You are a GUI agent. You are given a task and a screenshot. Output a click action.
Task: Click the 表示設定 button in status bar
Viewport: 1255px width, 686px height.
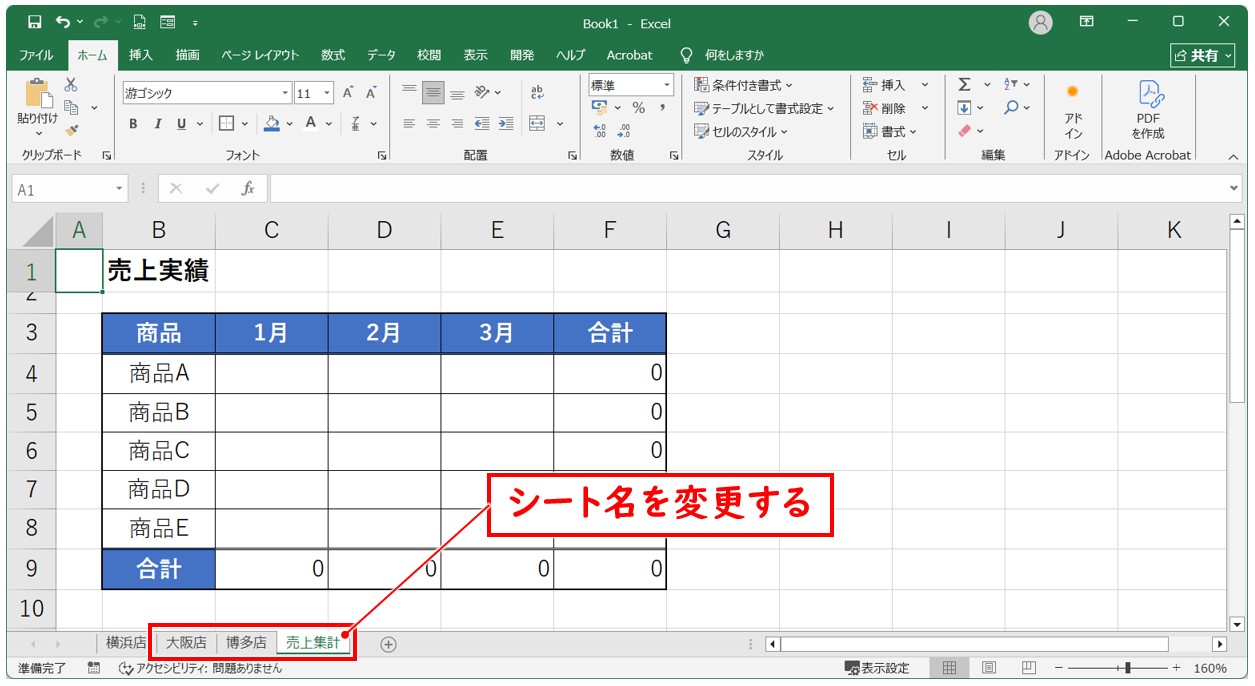click(877, 668)
